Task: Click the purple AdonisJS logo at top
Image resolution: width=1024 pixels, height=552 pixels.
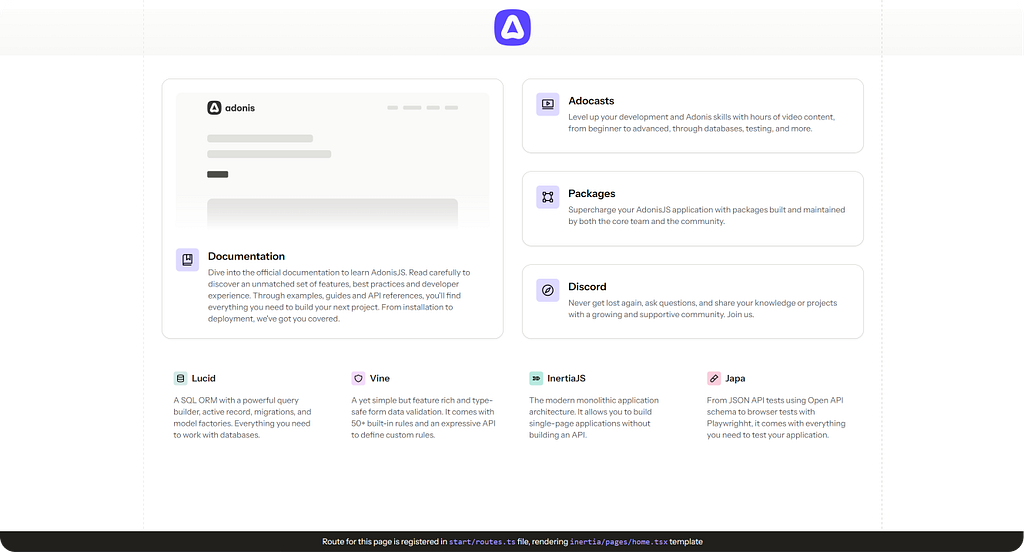Action: click(x=512, y=27)
